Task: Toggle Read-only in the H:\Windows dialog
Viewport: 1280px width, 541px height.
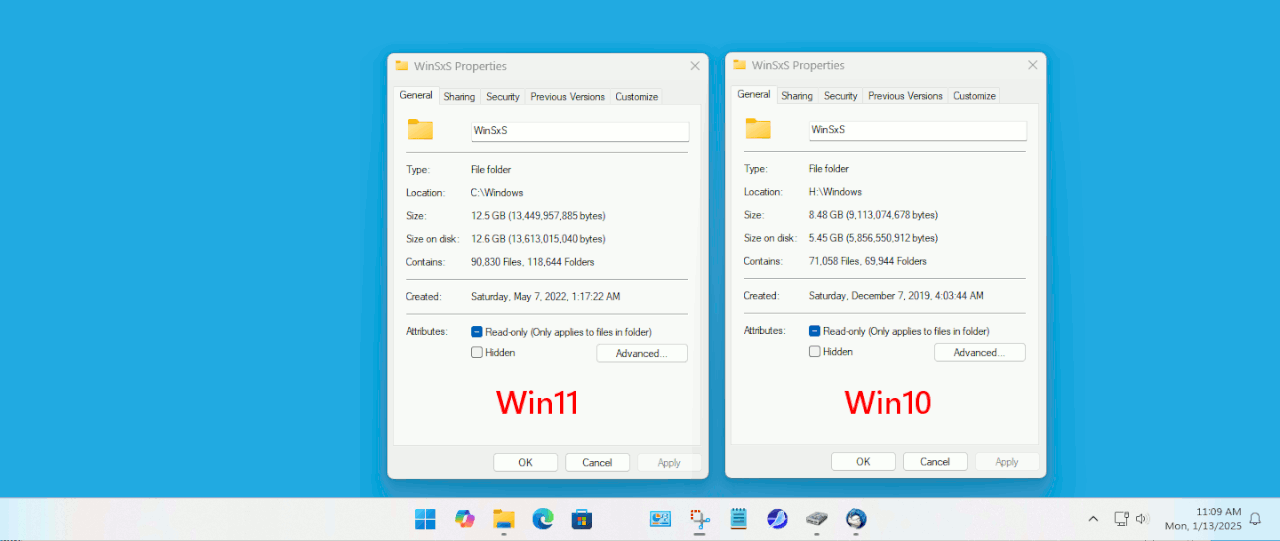Action: coord(815,330)
